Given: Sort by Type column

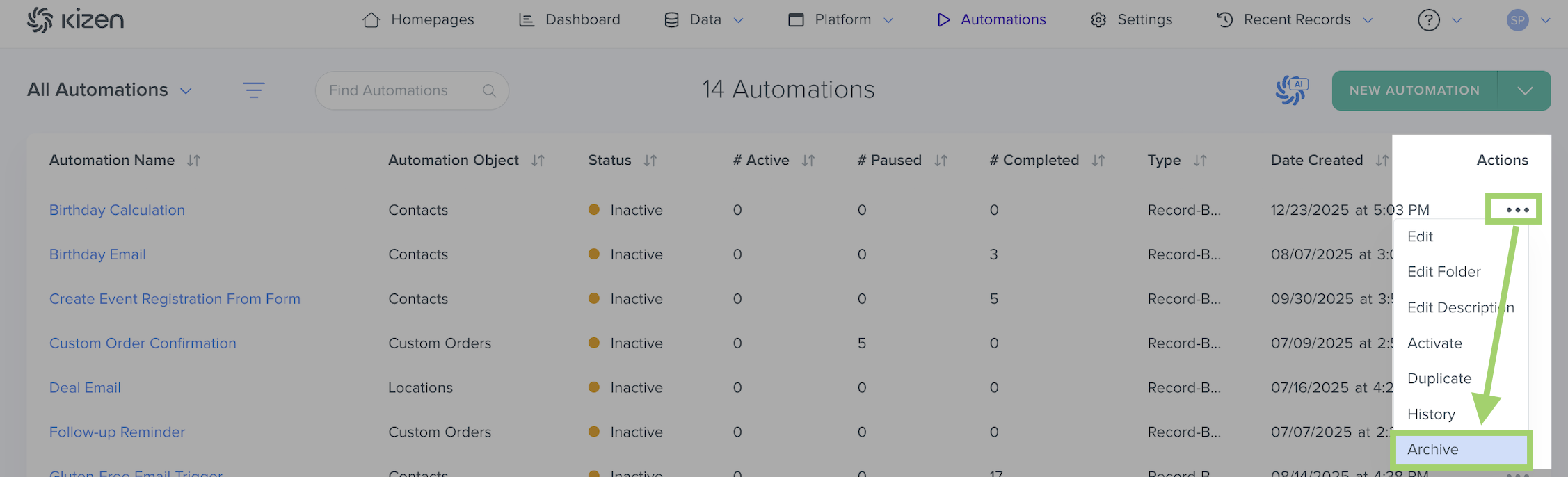Looking at the screenshot, I should point(1200,161).
